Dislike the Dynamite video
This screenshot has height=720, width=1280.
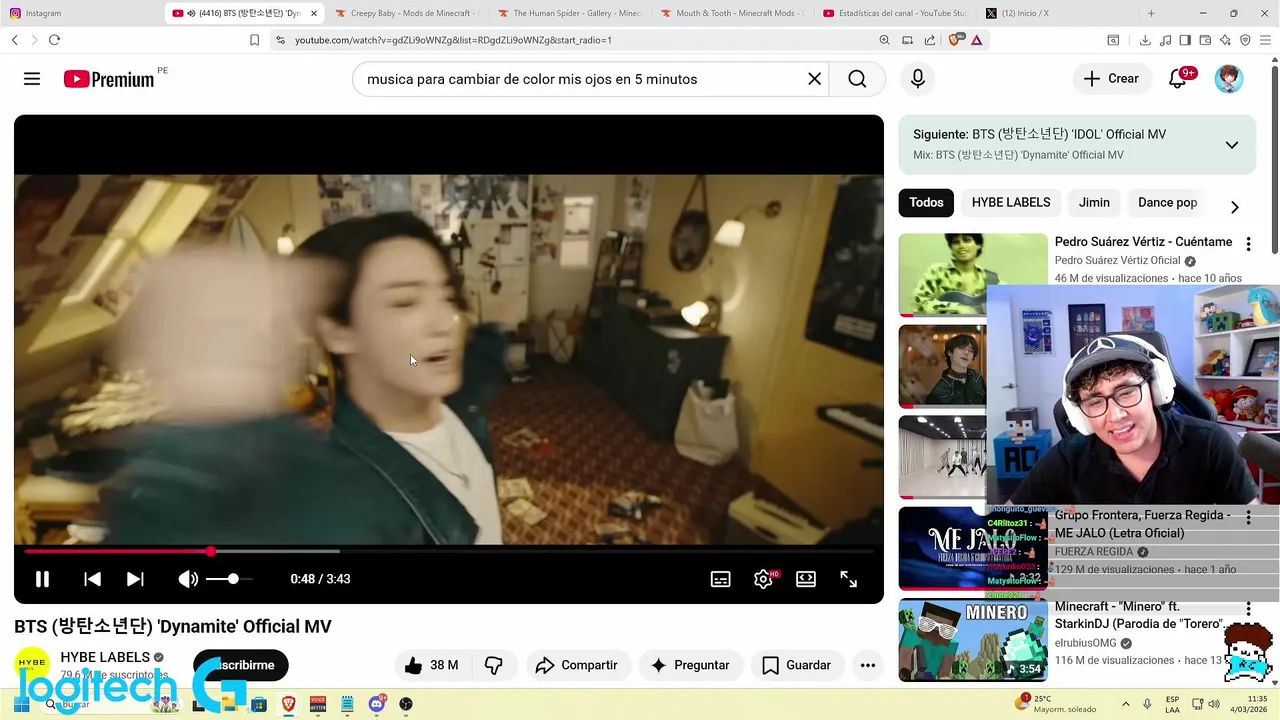(x=494, y=665)
